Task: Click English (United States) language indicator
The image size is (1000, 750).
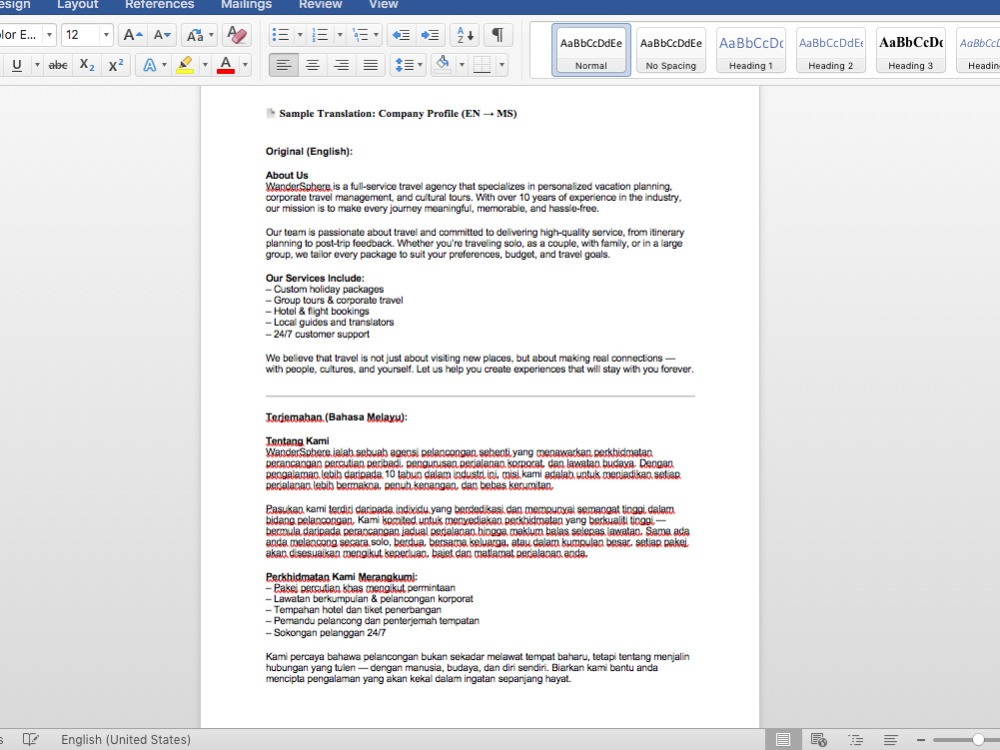Action: click(x=126, y=740)
